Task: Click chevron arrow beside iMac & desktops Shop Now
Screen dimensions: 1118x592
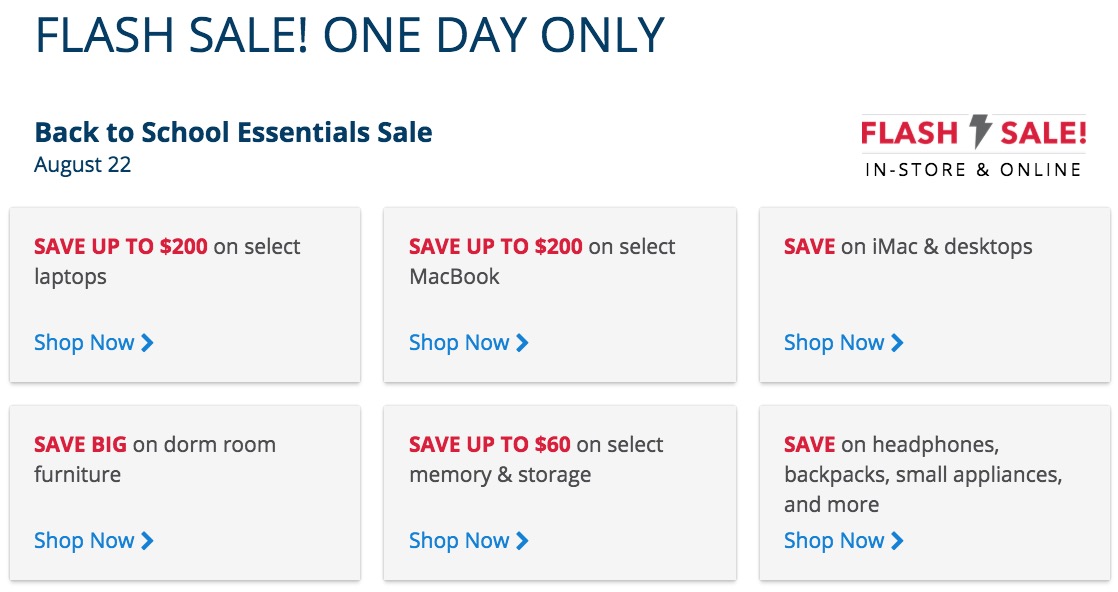Action: [x=898, y=343]
